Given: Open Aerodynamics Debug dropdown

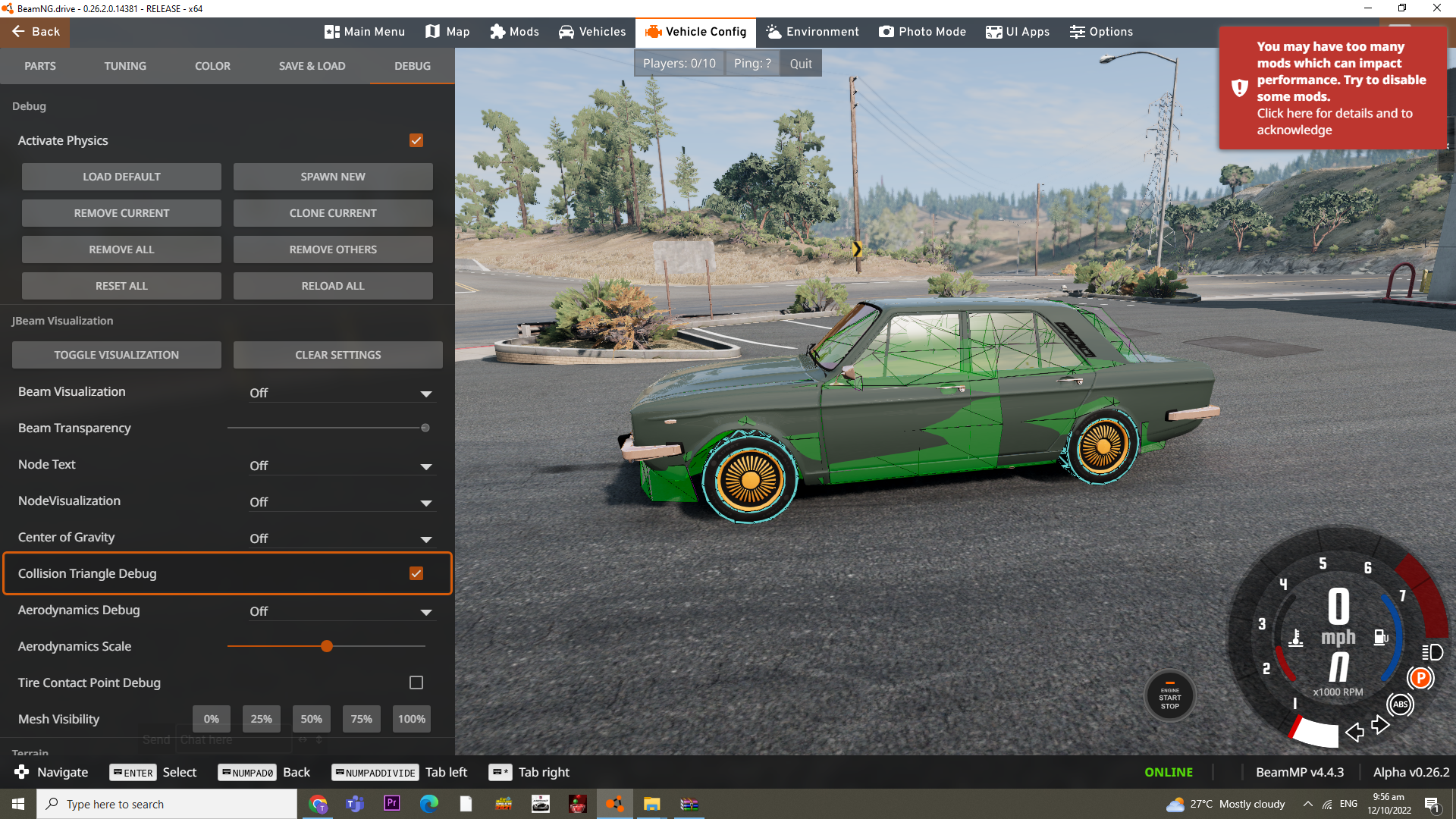Looking at the screenshot, I should (x=341, y=611).
